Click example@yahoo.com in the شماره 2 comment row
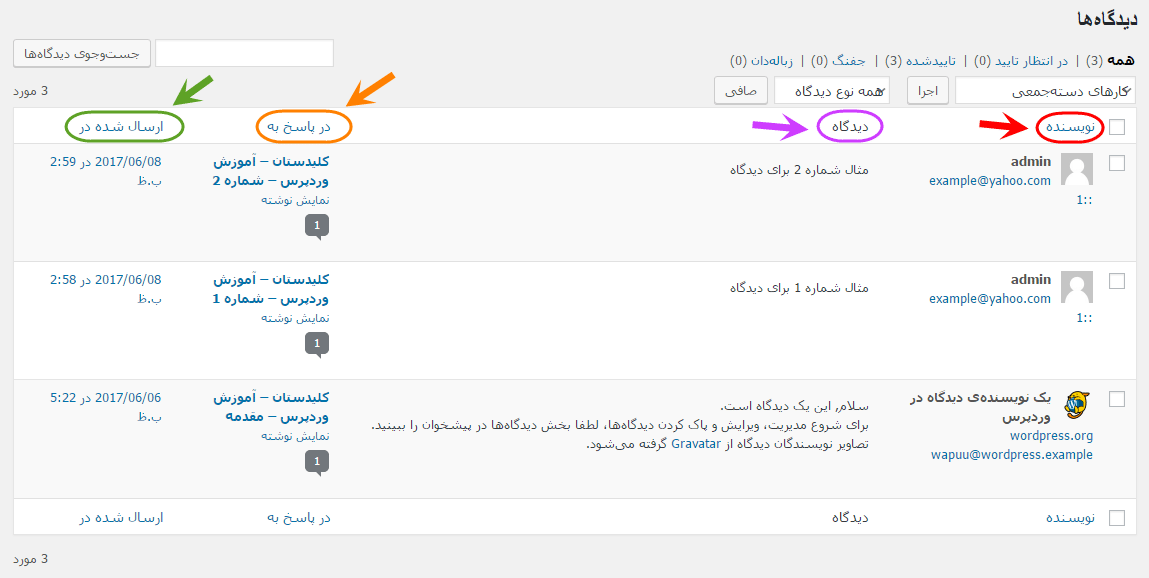The height and width of the screenshot is (578, 1149). 990,181
